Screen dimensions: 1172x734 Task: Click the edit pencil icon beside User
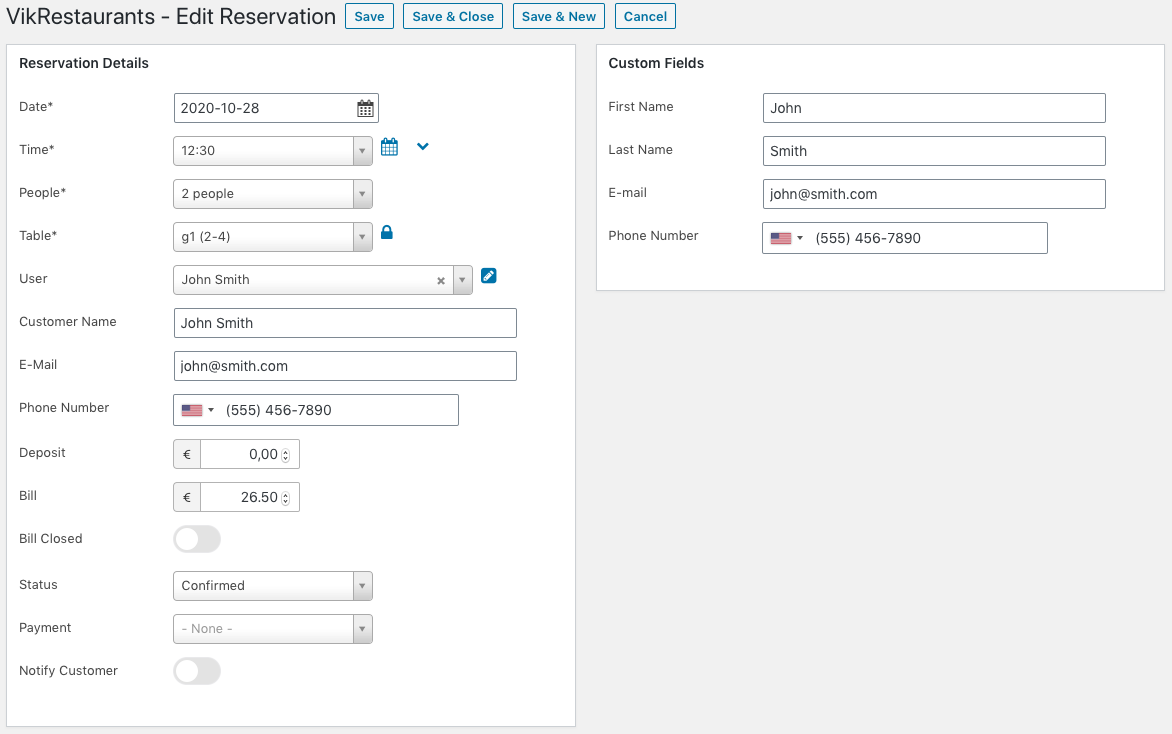click(489, 276)
